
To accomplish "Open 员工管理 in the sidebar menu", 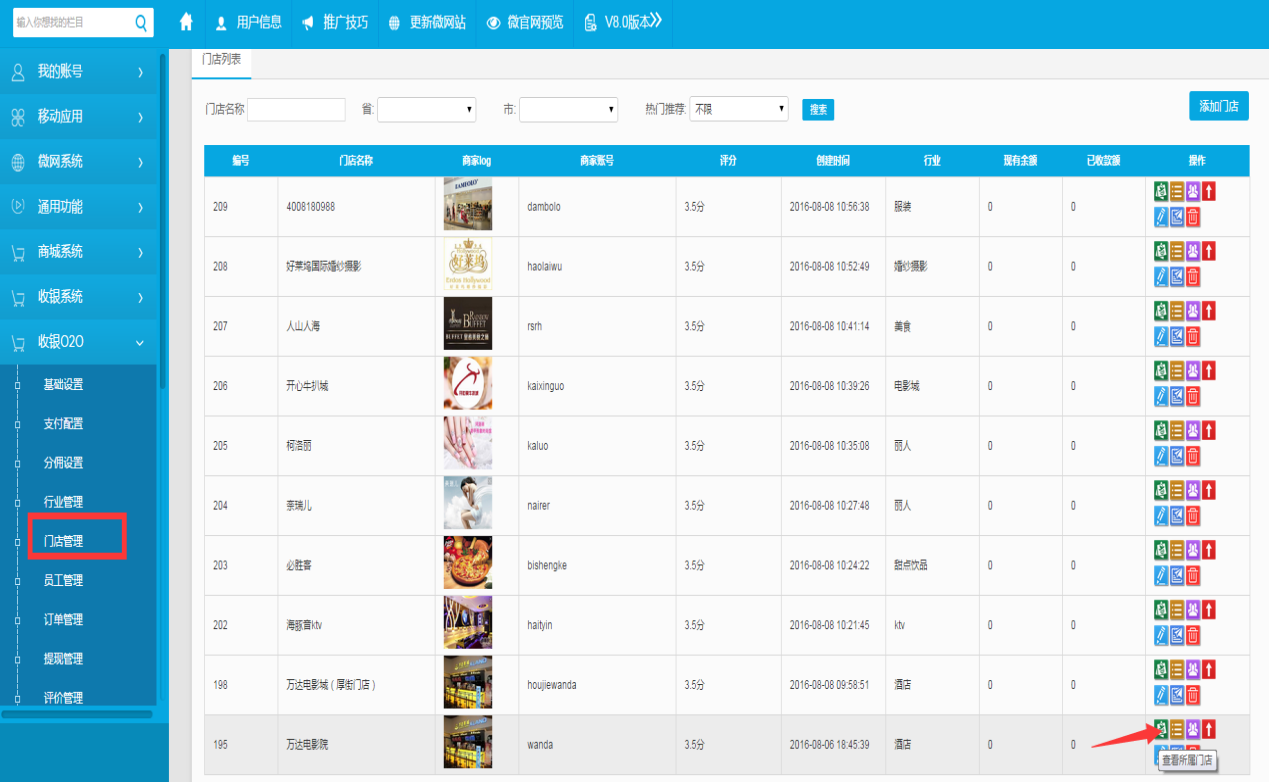I will 63,580.
